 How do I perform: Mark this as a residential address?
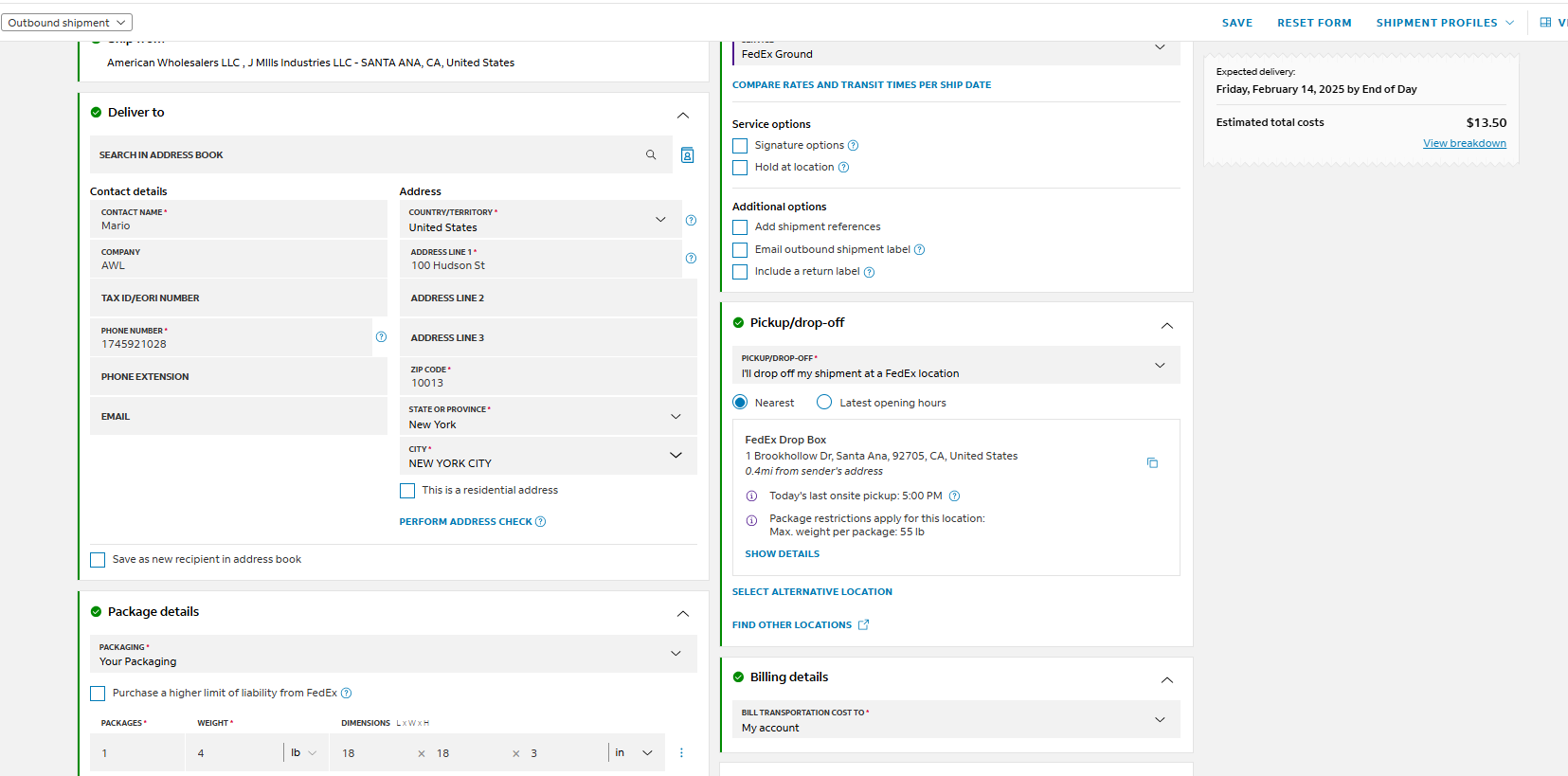click(407, 491)
